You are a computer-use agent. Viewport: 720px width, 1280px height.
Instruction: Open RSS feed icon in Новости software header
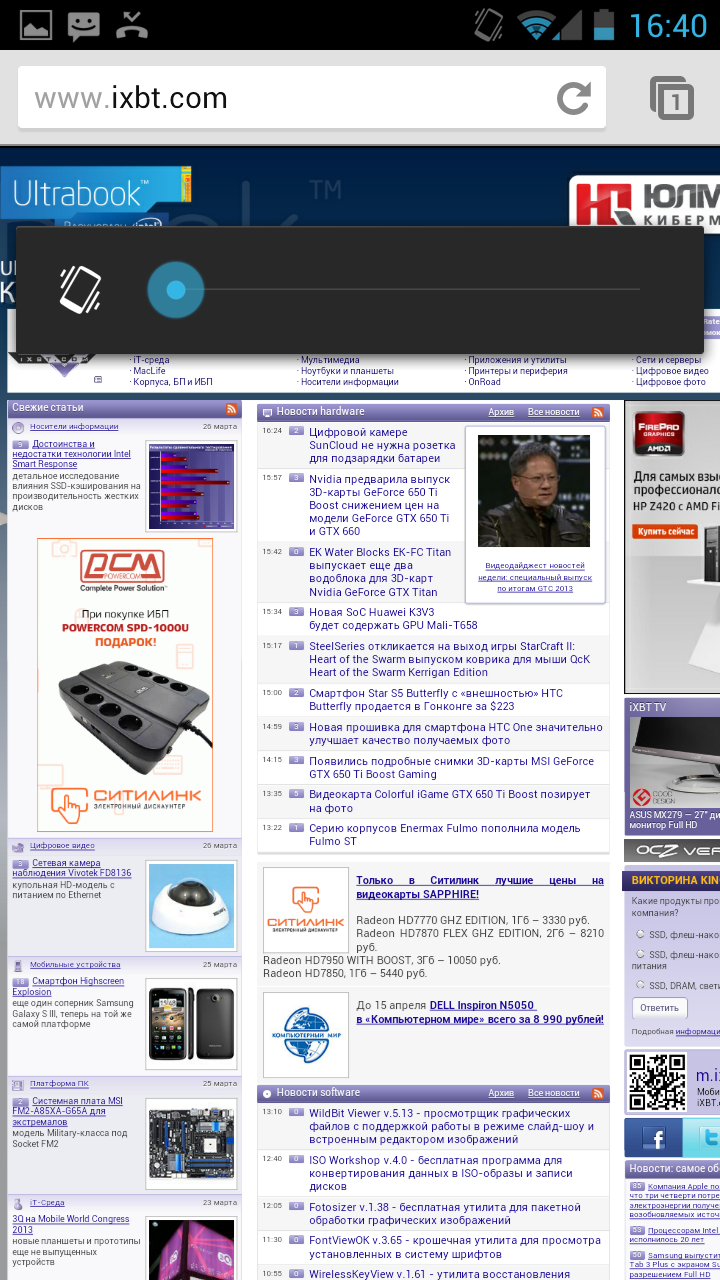(598, 1093)
